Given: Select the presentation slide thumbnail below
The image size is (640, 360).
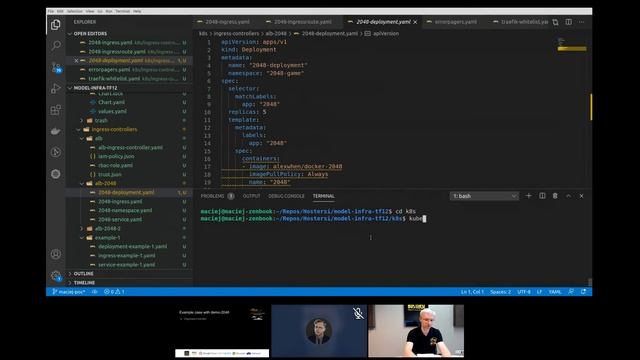Looking at the screenshot, I should pos(222,331).
